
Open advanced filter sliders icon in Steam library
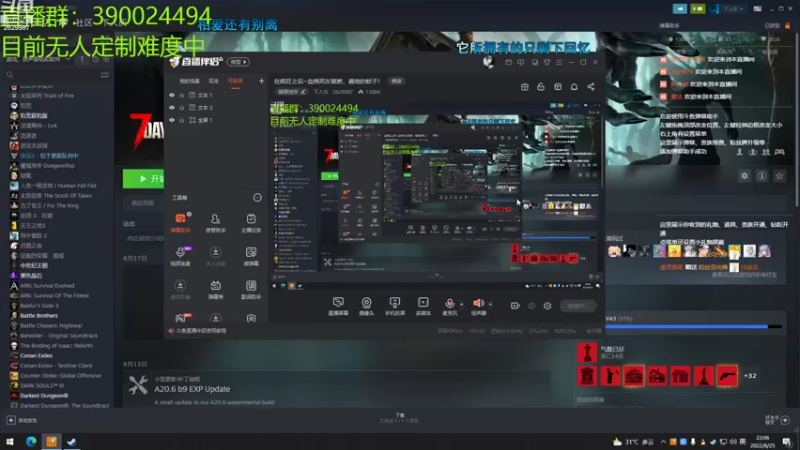click(x=105, y=75)
